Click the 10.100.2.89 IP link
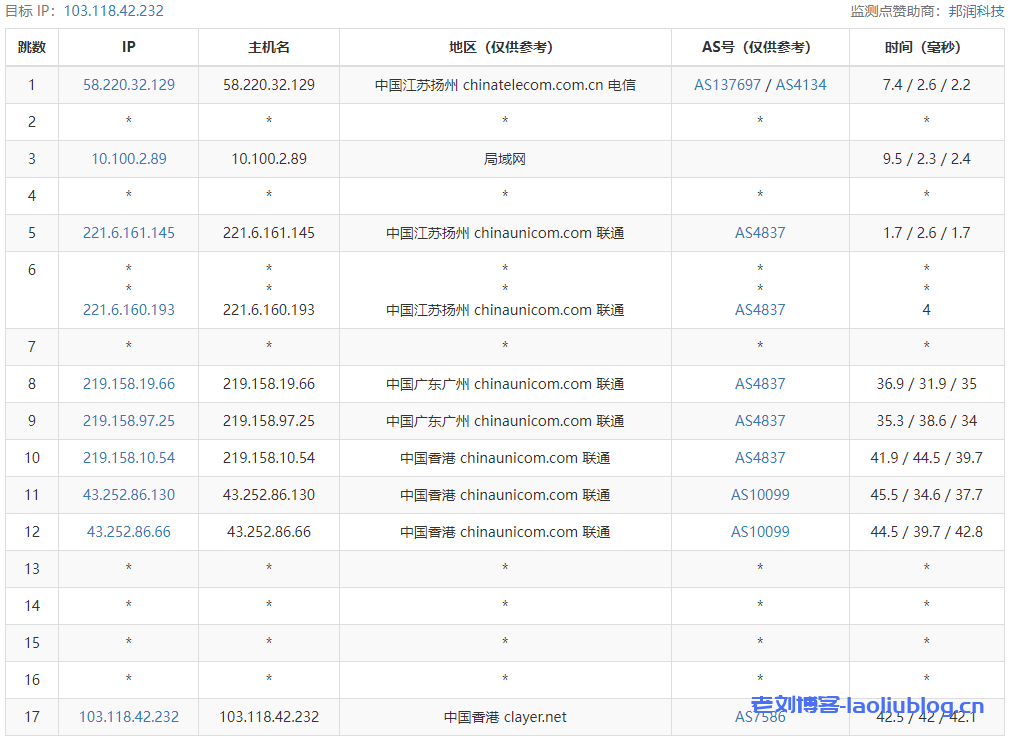 [x=129, y=159]
